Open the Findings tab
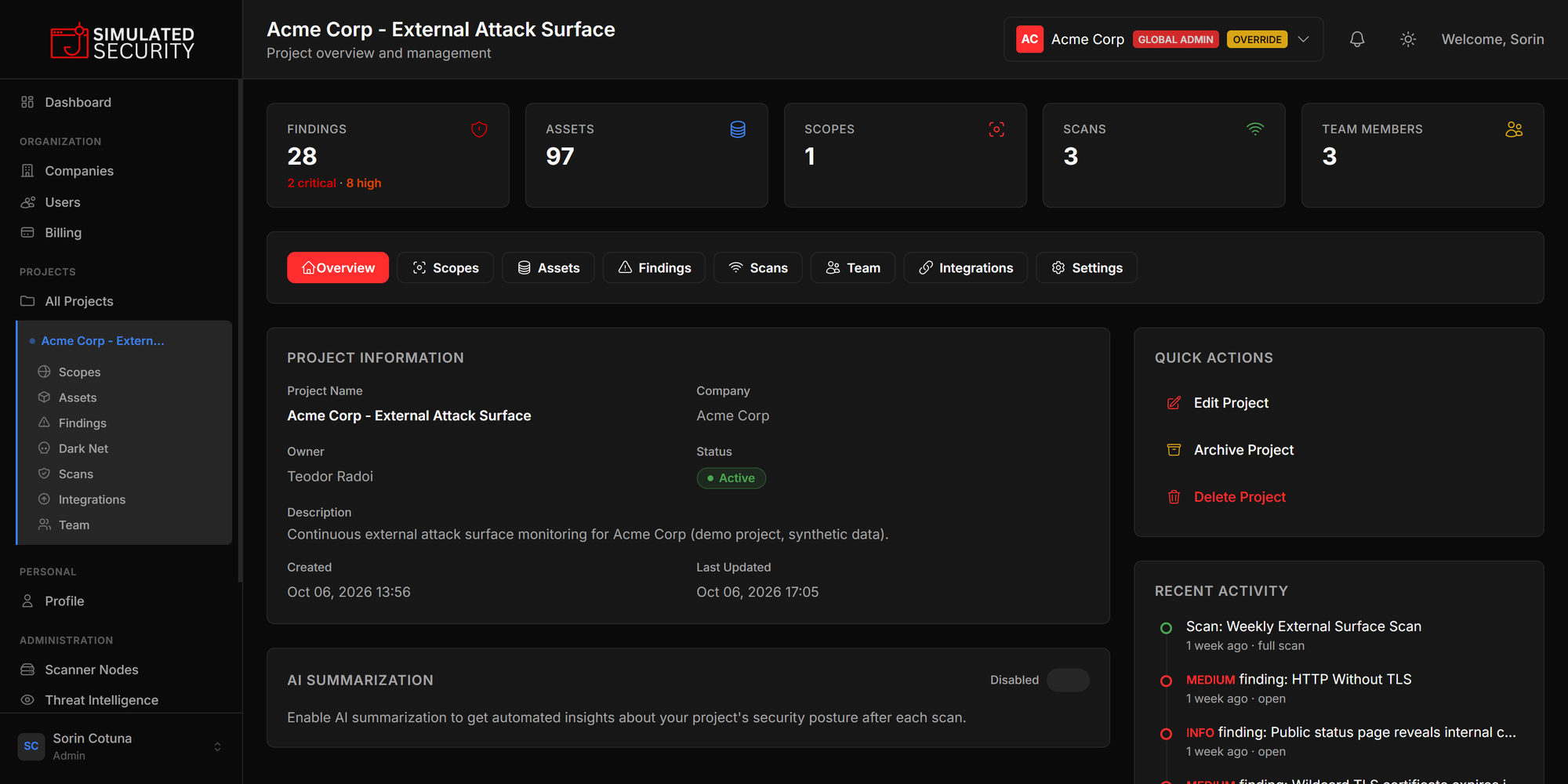The image size is (1568, 784). click(654, 268)
